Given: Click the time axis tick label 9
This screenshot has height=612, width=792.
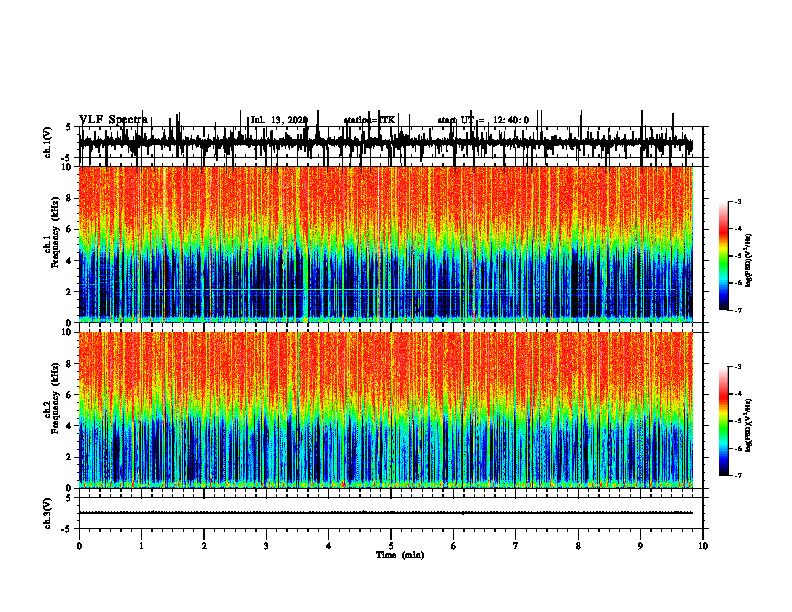Looking at the screenshot, I should tap(640, 546).
